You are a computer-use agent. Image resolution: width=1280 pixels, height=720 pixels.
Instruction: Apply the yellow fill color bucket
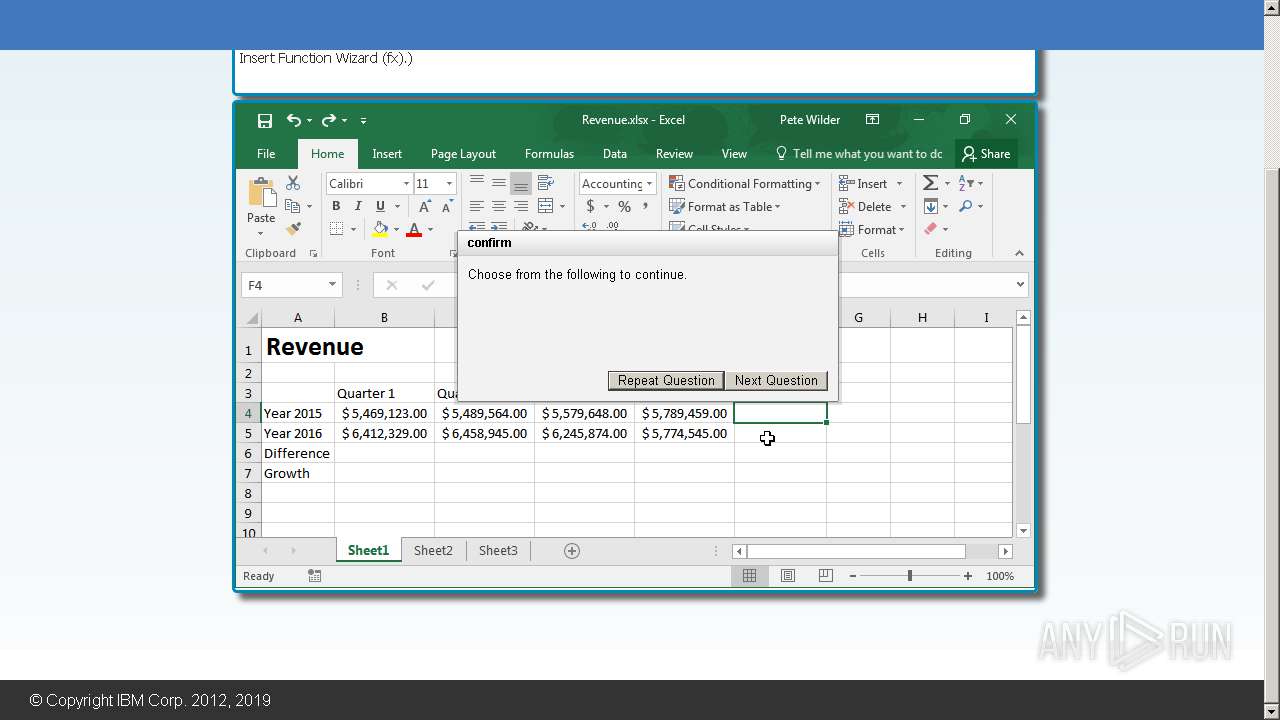click(380, 229)
